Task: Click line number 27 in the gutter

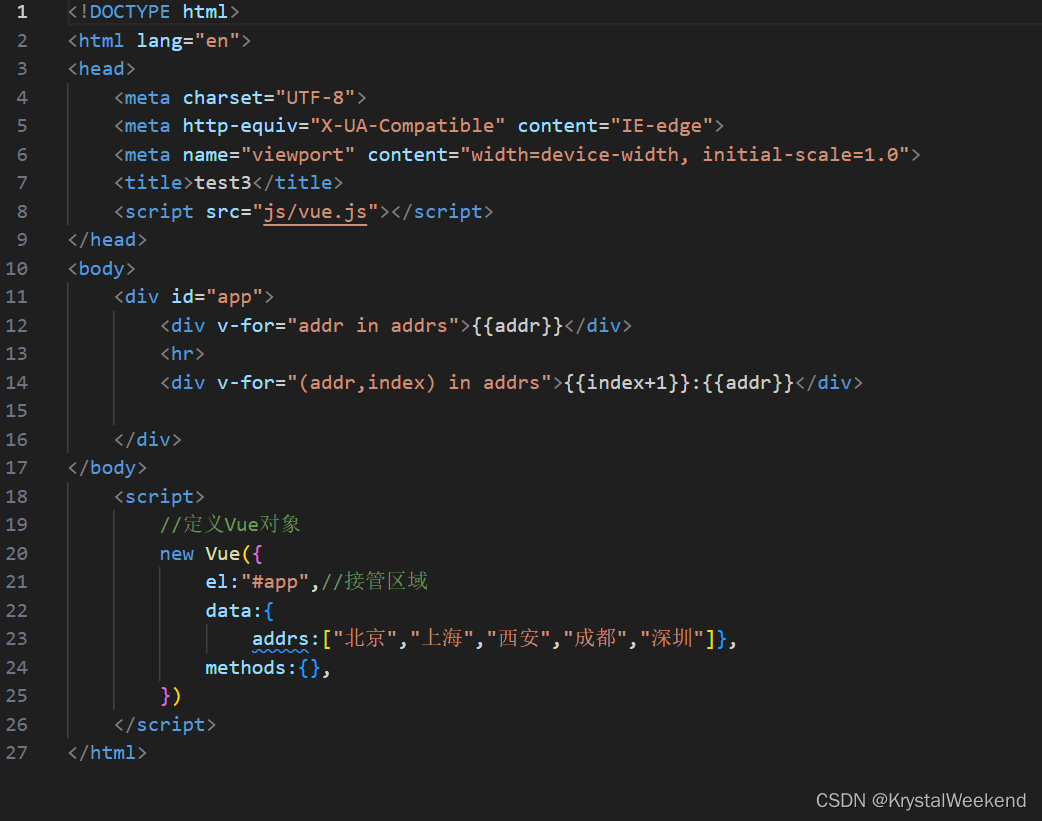Action: 17,753
